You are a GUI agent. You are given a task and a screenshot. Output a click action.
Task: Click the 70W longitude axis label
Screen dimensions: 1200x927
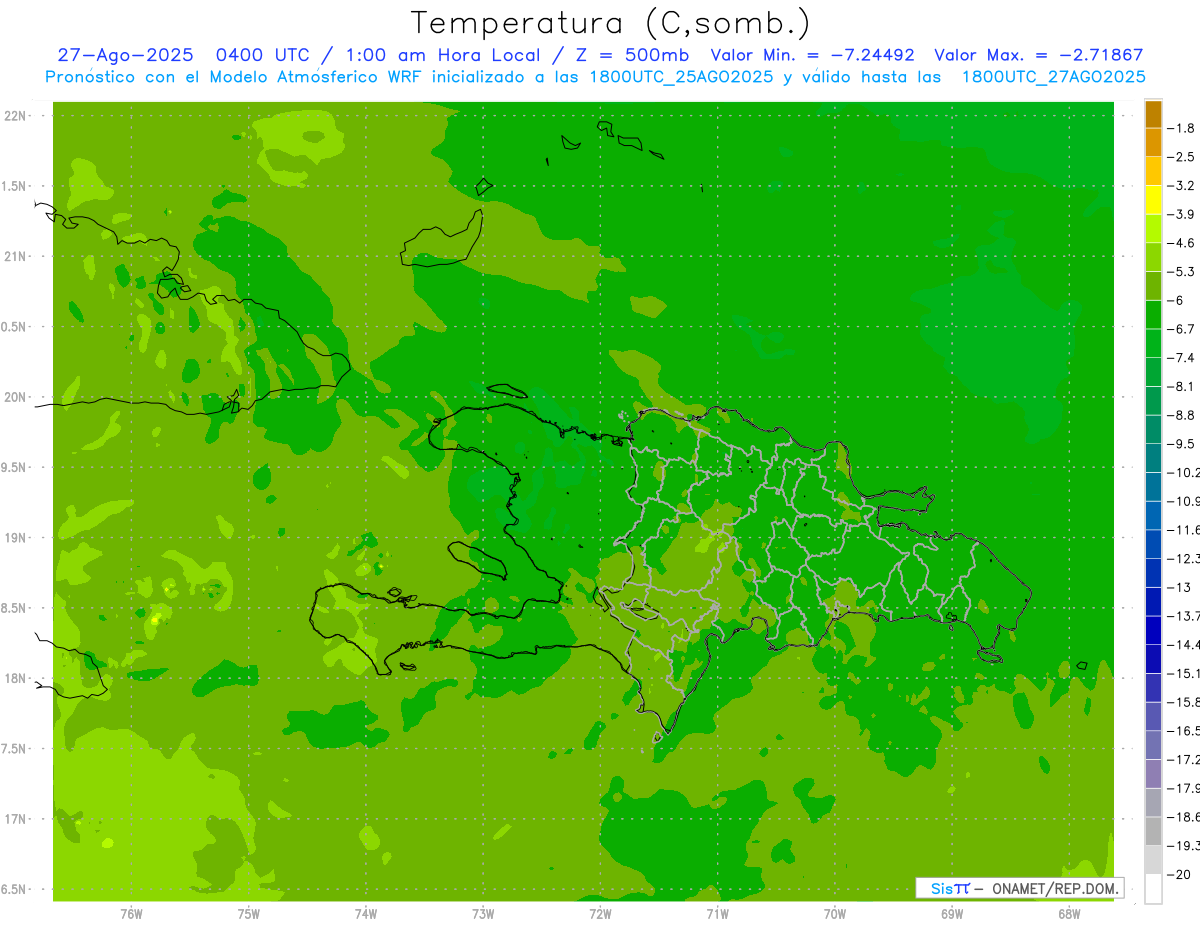[x=835, y=914]
